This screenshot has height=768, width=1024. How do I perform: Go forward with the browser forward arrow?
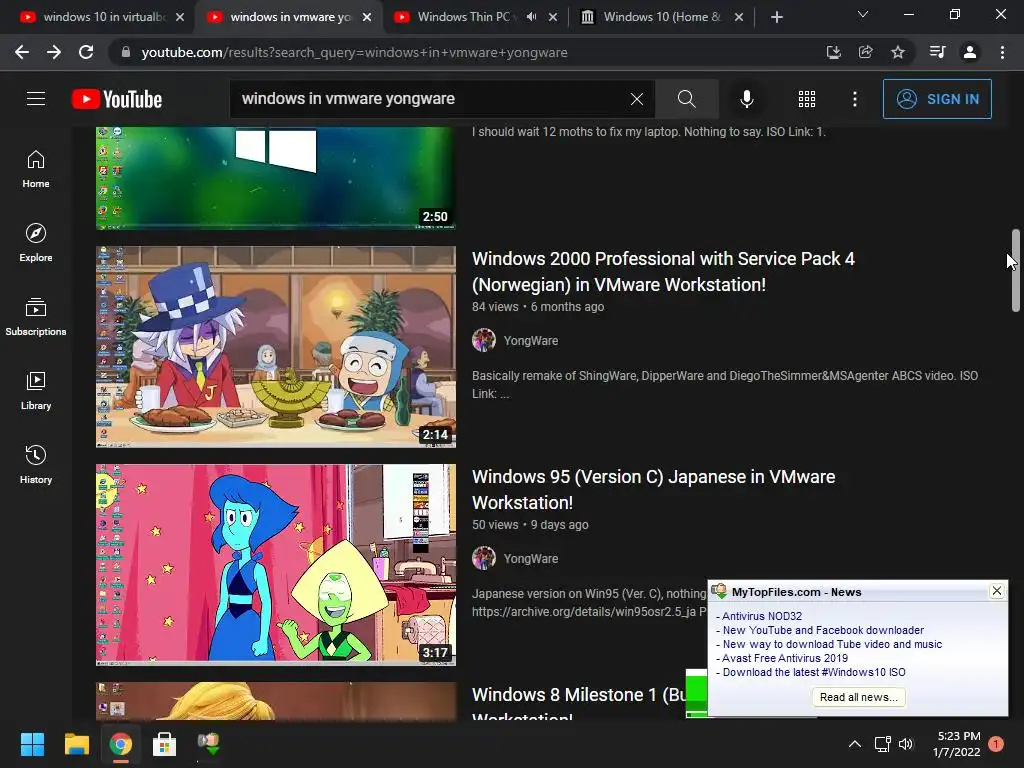54,52
